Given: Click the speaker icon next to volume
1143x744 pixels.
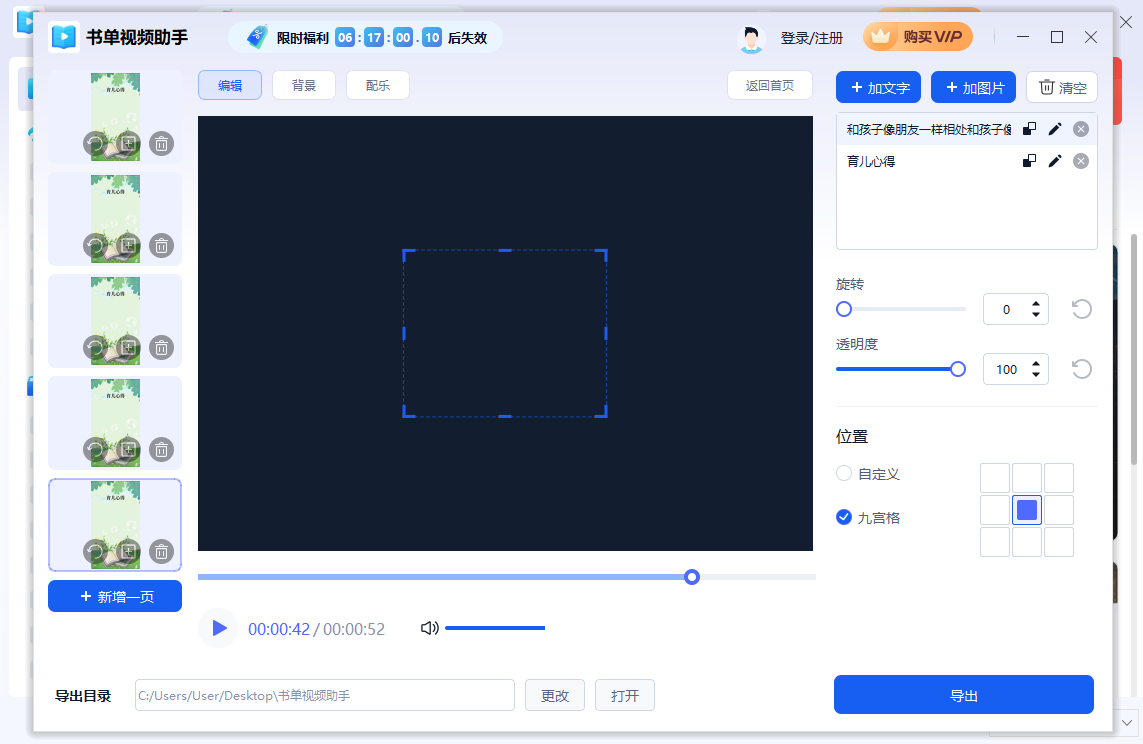Looking at the screenshot, I should 430,628.
